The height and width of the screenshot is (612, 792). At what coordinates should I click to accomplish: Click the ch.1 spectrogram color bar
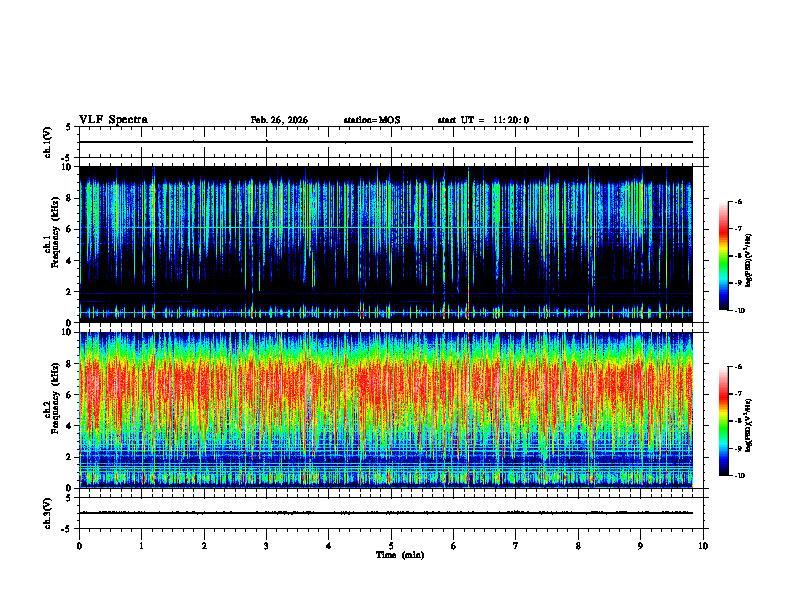724,256
